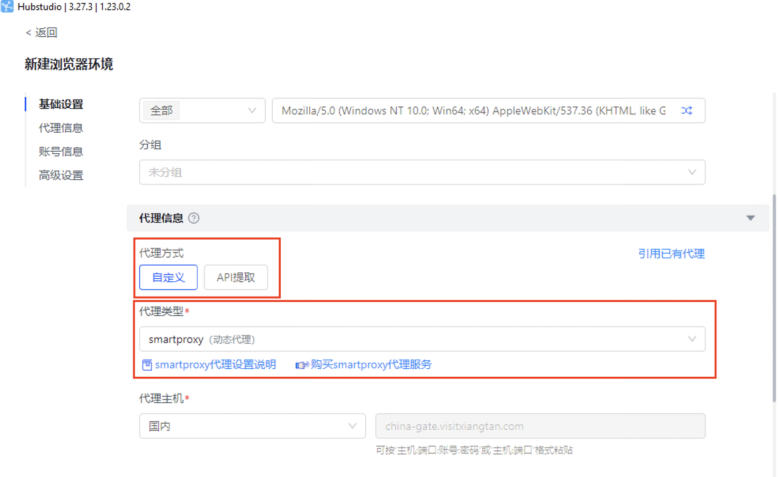Click the document icon before smartproxy代理设置说明

coord(147,365)
